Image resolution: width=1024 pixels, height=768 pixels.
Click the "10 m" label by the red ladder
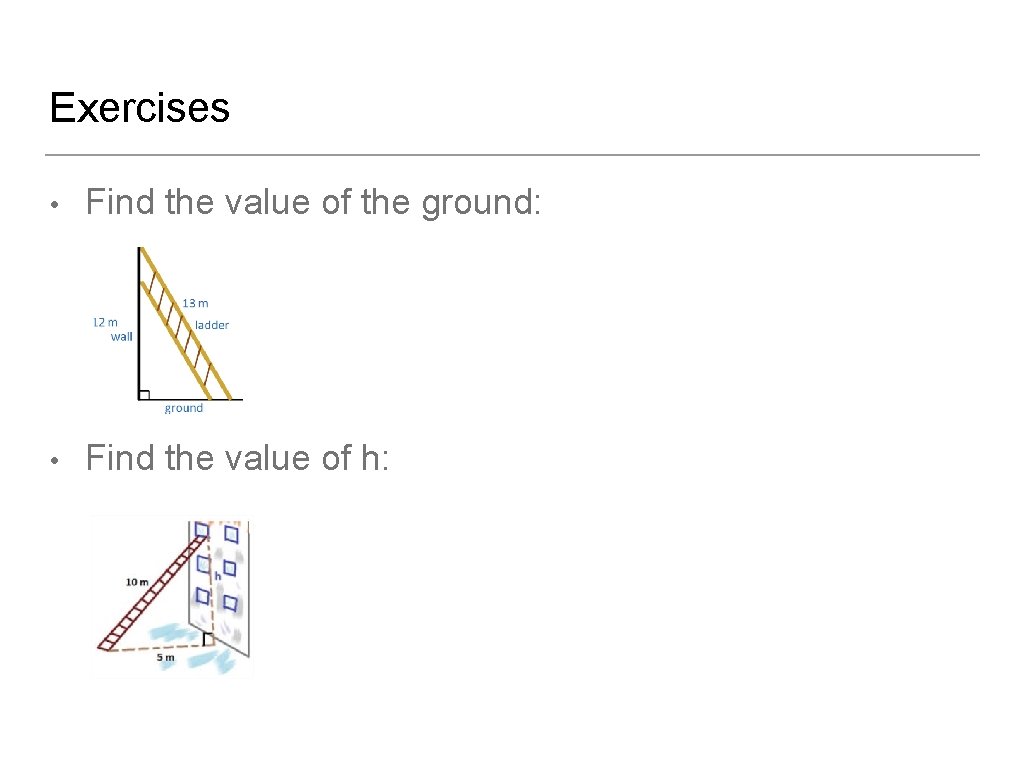137,582
